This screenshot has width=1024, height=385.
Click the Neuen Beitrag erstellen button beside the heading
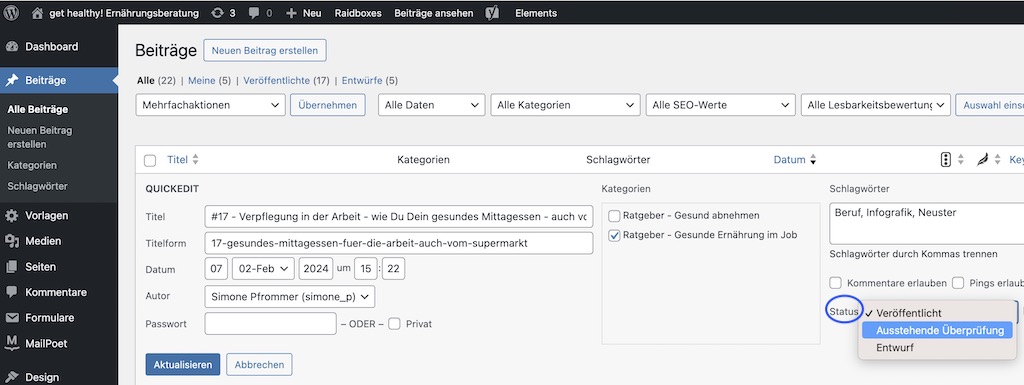(265, 50)
